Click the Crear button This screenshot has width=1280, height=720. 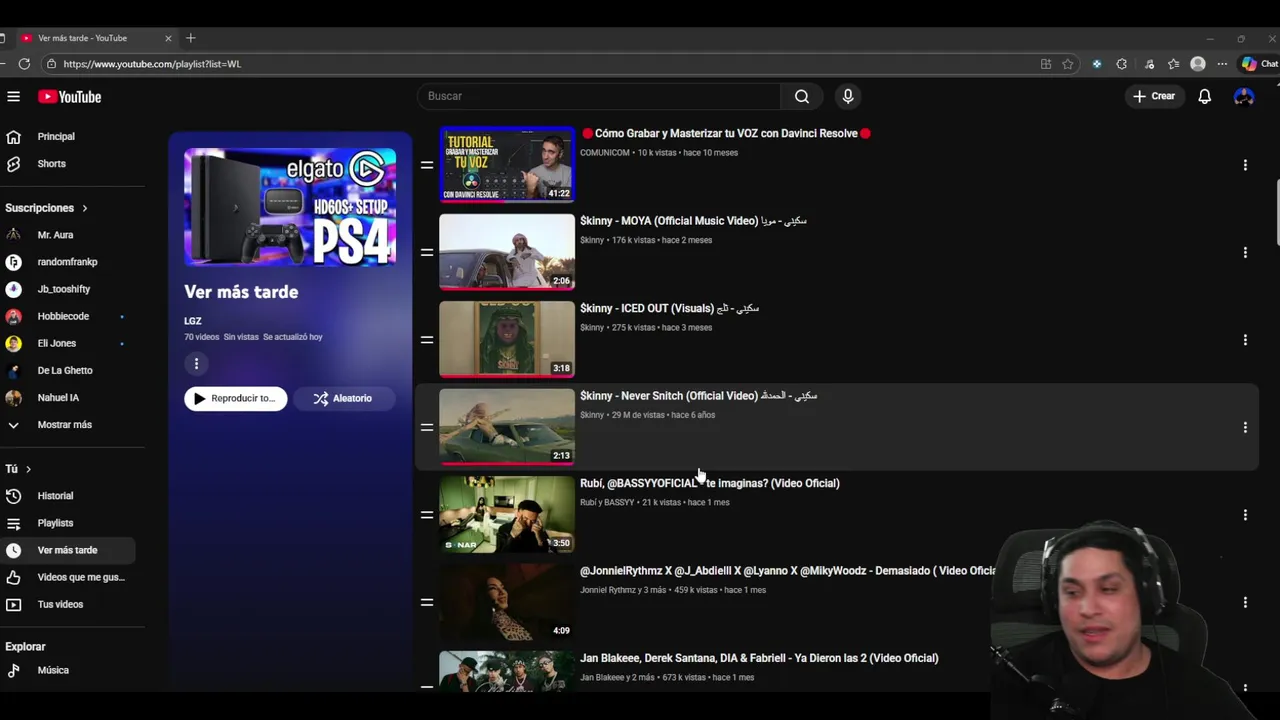[1154, 96]
